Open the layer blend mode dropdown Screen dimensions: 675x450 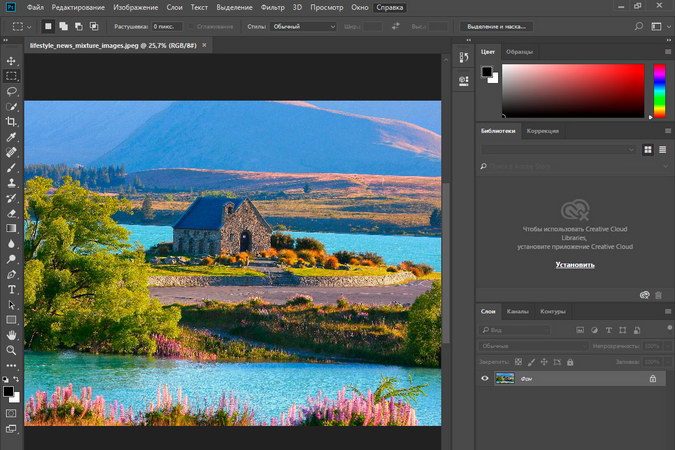533,346
